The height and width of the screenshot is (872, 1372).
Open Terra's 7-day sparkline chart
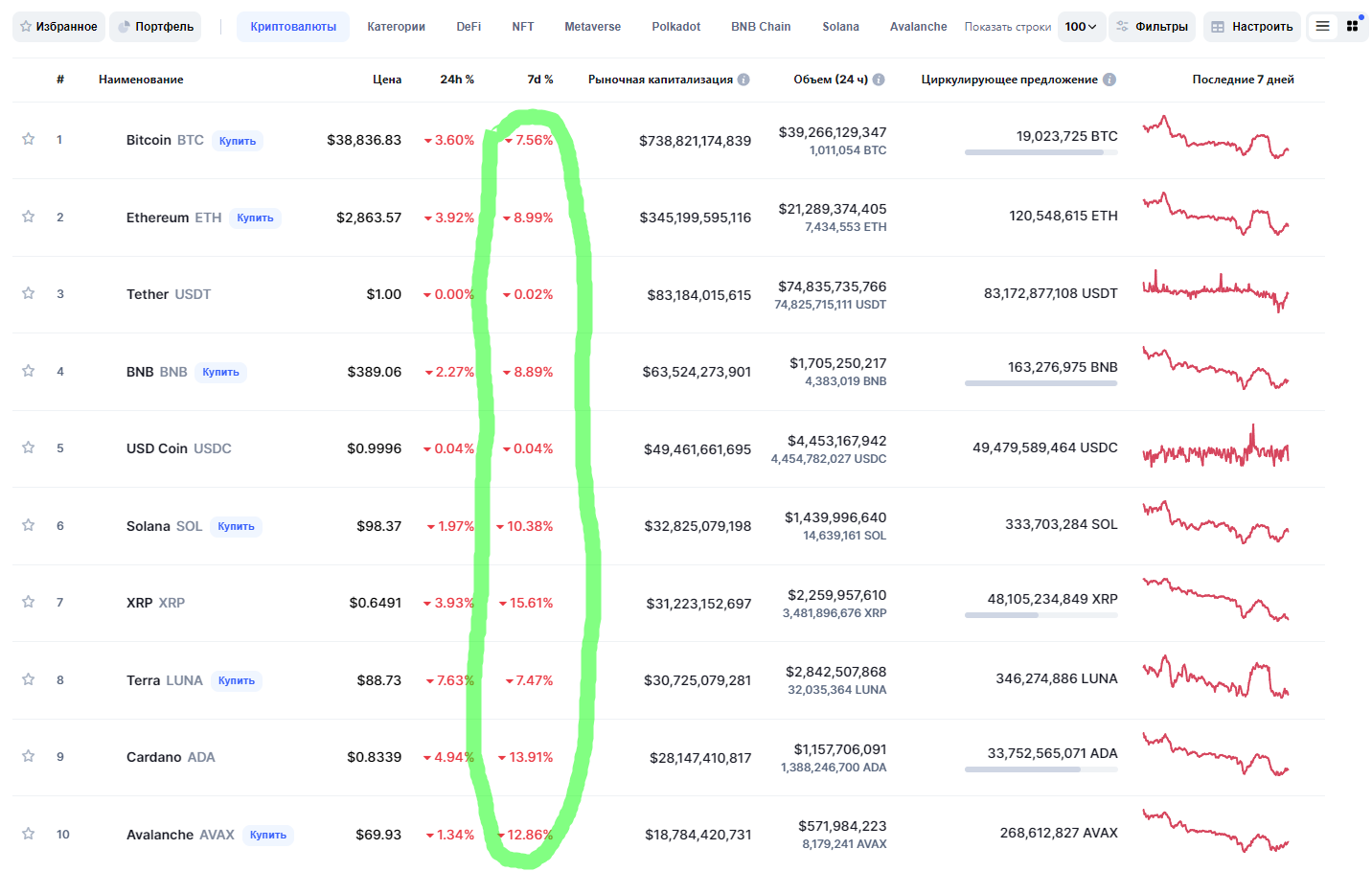click(1216, 677)
